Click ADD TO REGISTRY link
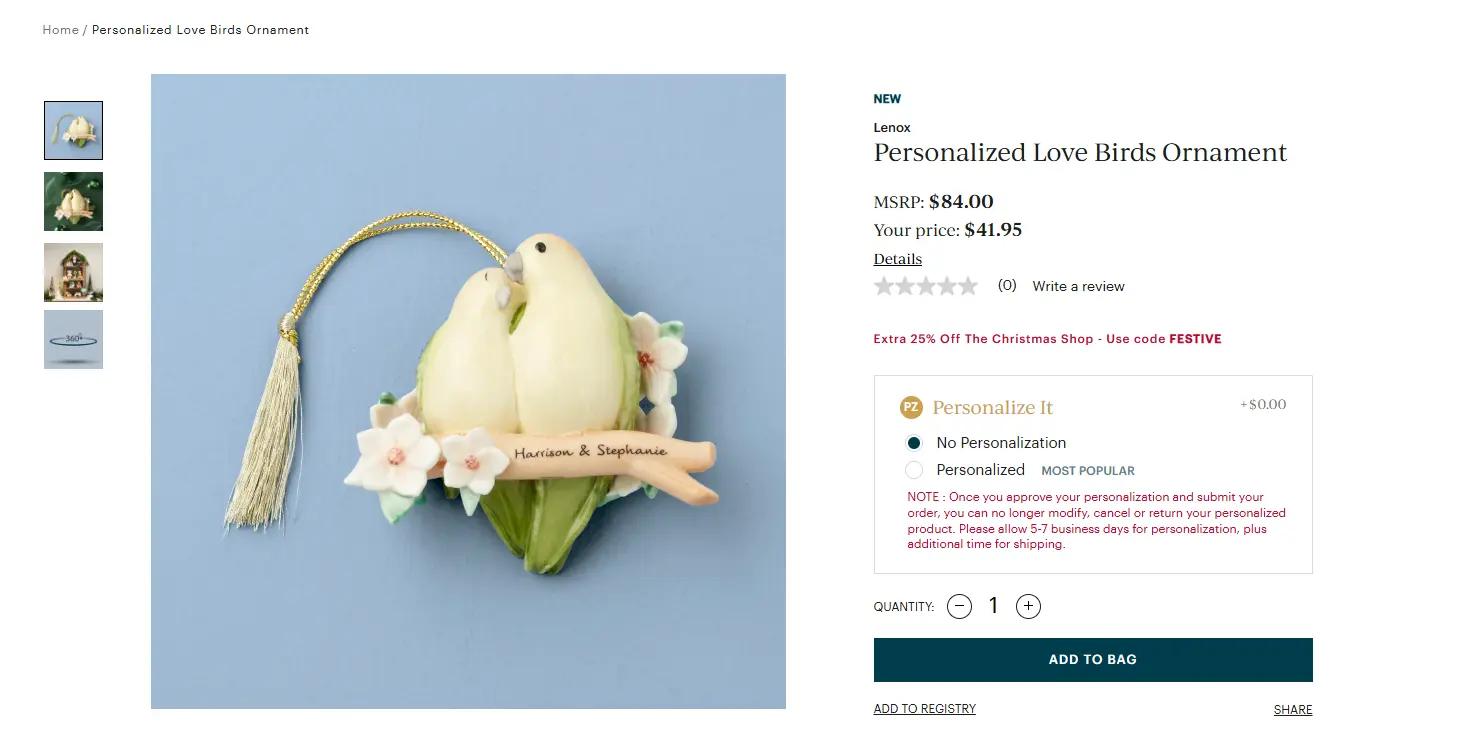1458x742 pixels. (x=924, y=709)
